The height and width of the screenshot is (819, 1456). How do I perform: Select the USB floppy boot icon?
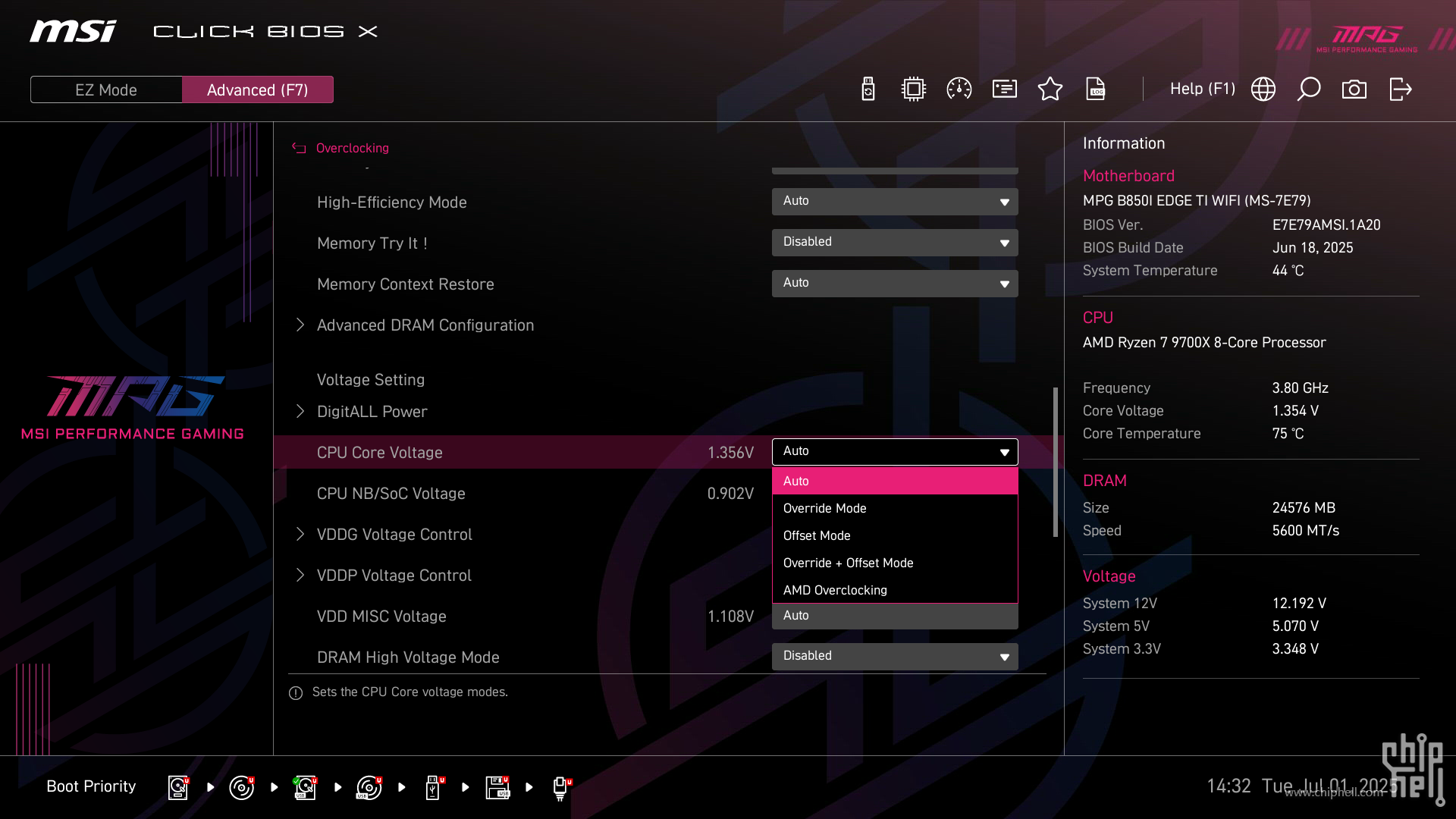click(497, 787)
